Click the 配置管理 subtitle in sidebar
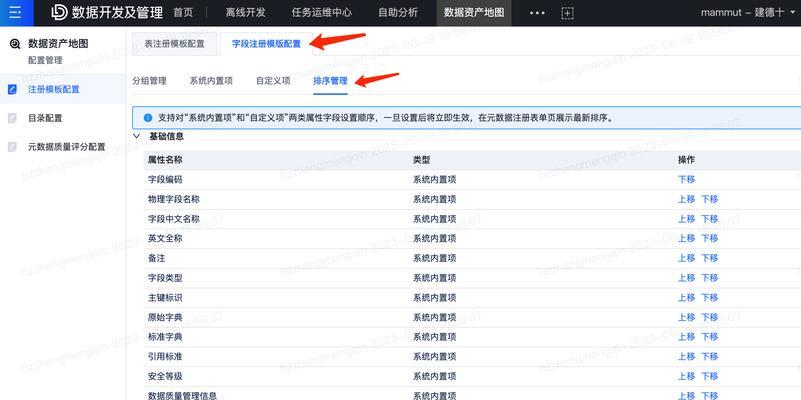 coord(45,60)
